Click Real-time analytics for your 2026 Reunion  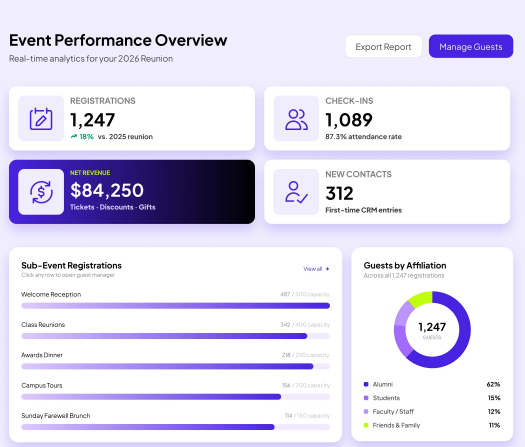click(x=91, y=59)
